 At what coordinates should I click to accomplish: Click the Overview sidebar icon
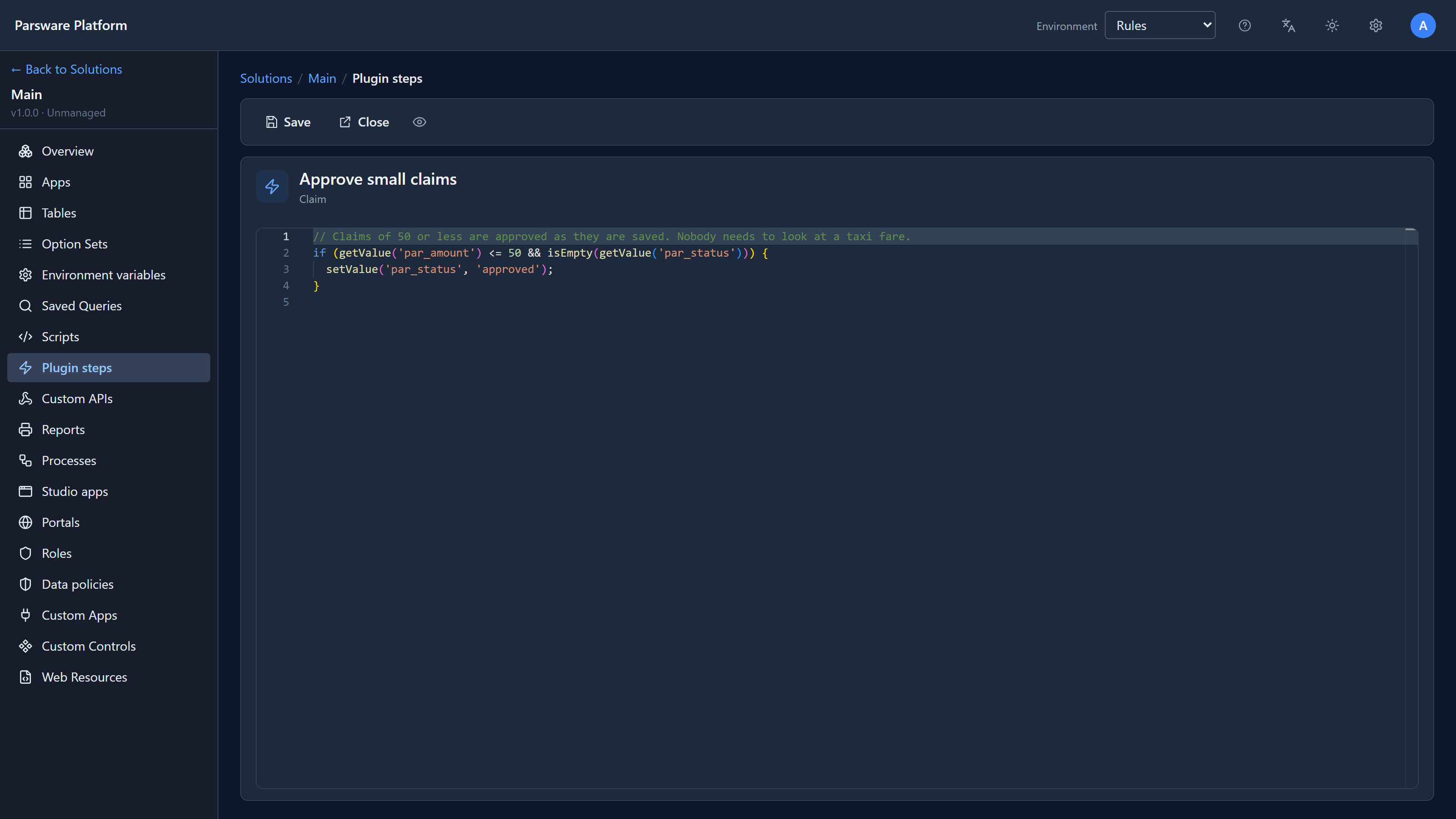pyautogui.click(x=25, y=151)
